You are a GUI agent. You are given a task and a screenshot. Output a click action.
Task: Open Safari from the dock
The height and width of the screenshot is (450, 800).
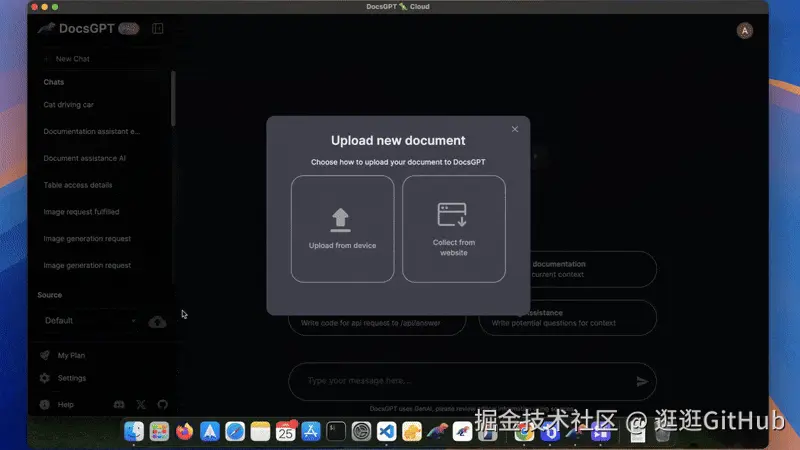pos(235,432)
